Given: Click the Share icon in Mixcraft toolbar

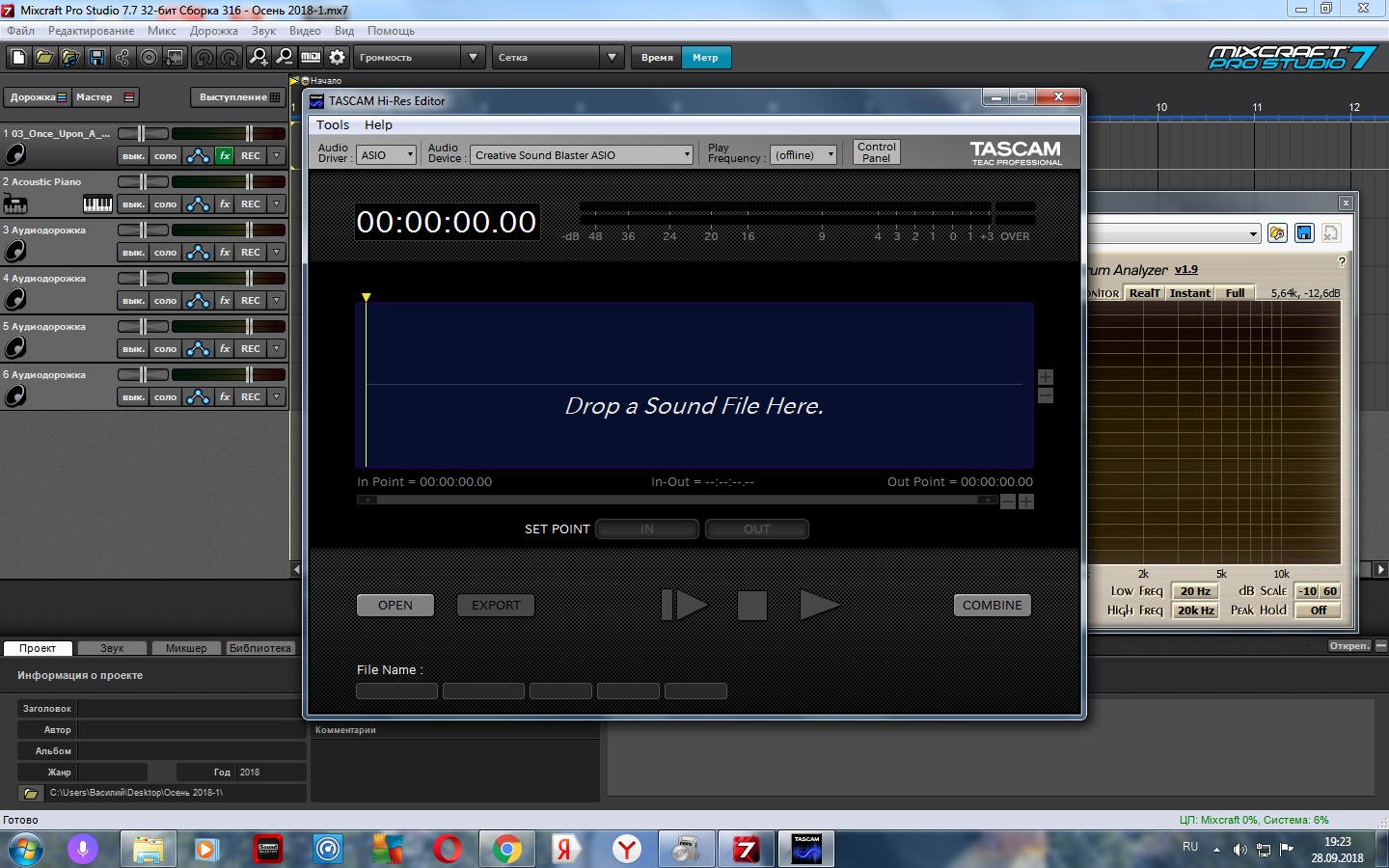Looking at the screenshot, I should click(123, 58).
